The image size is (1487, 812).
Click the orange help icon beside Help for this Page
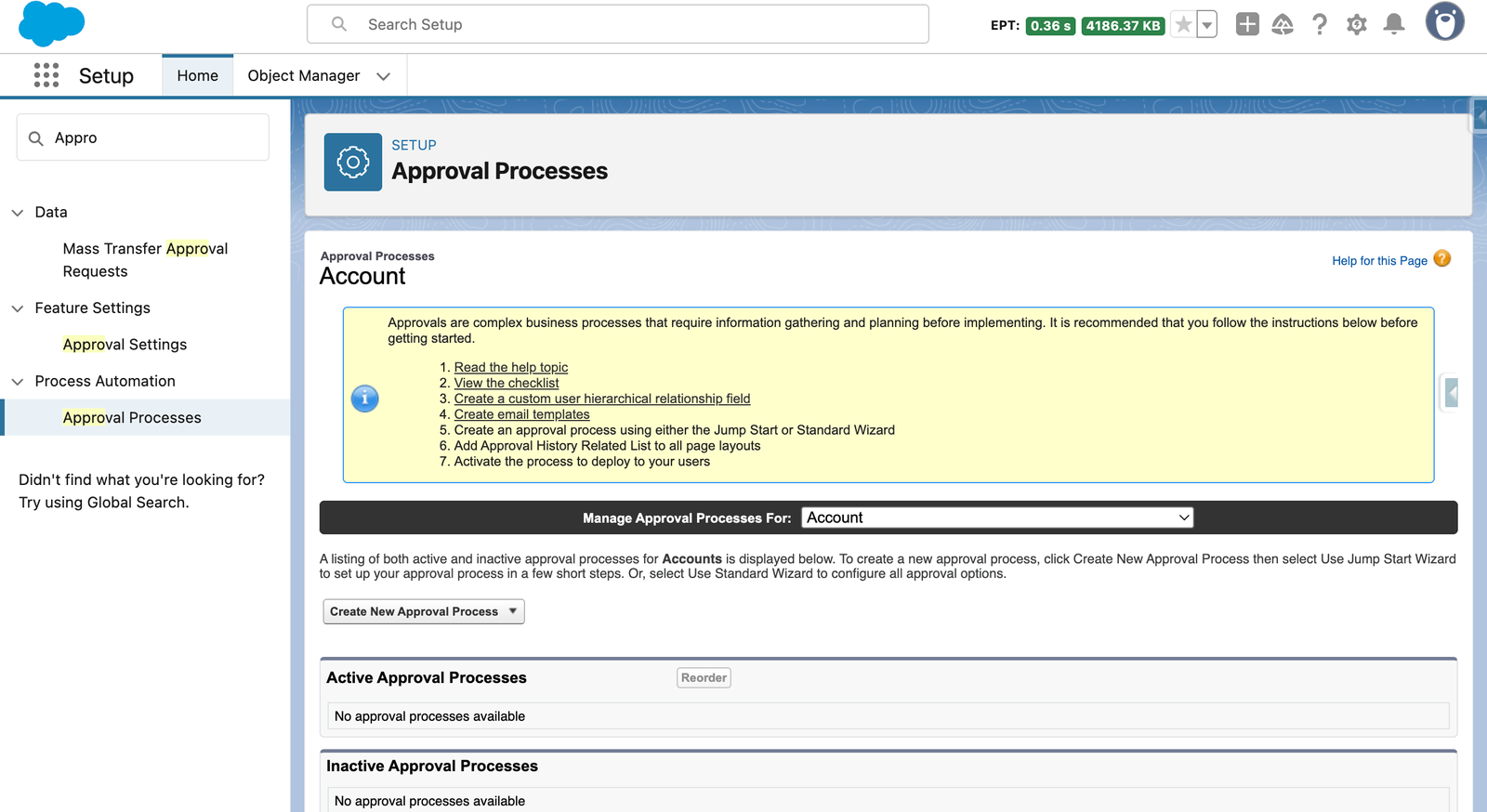[x=1442, y=259]
